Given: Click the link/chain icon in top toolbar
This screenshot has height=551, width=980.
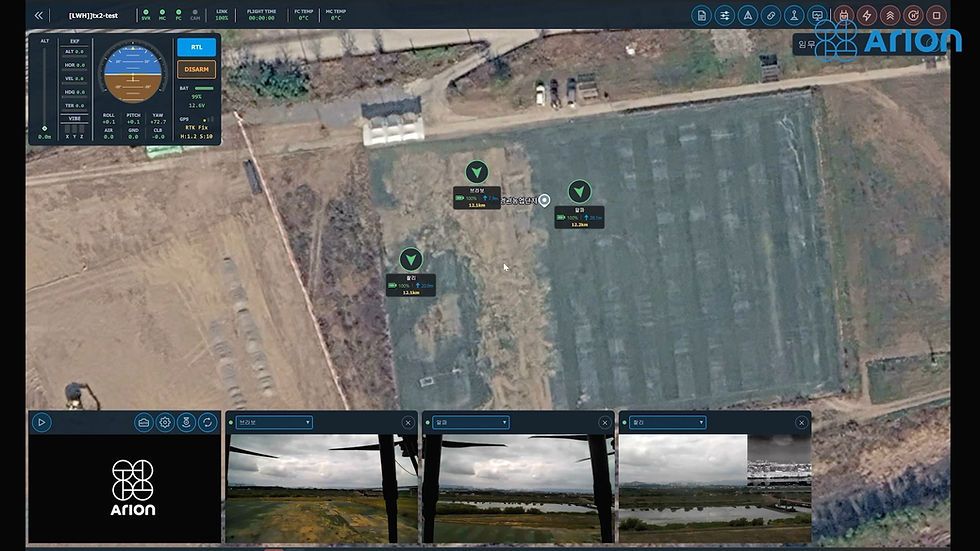Looking at the screenshot, I should (771, 16).
